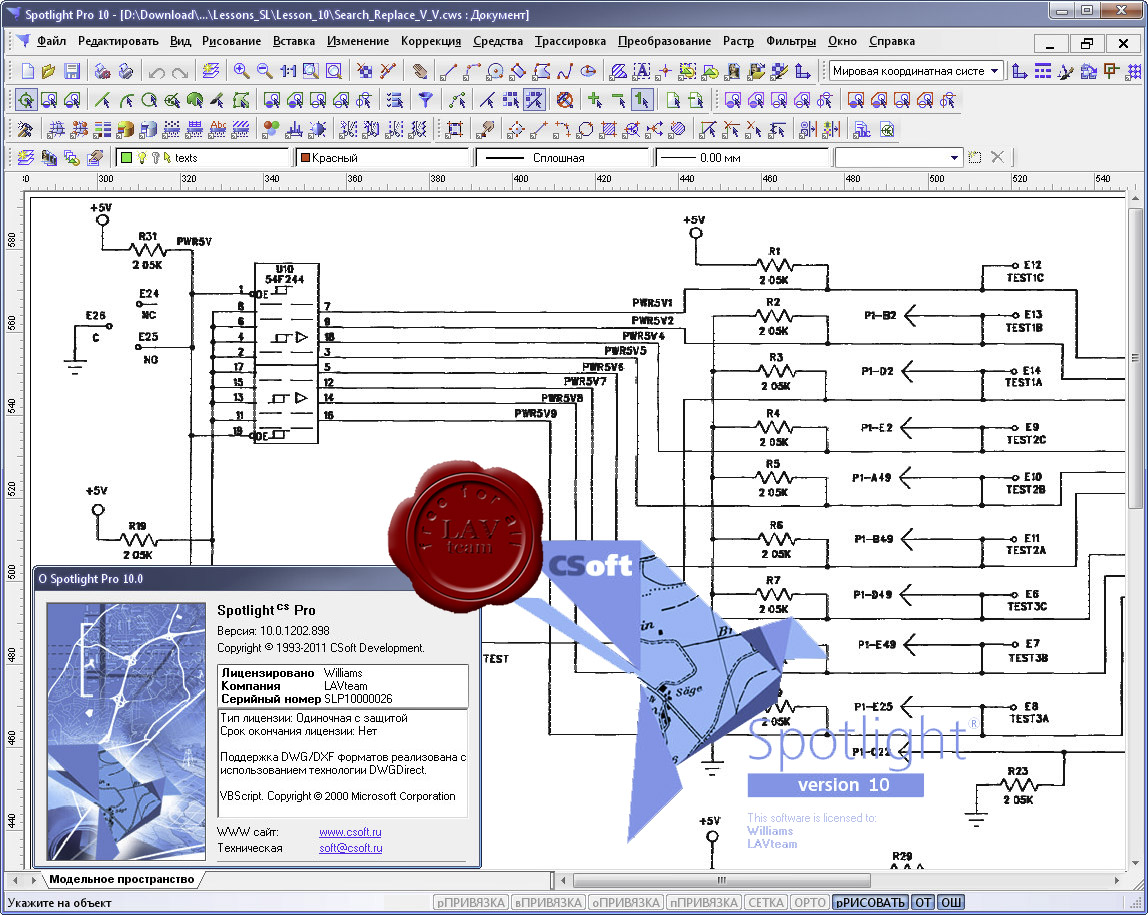Open the www.csoft.ru website link
The image size is (1148, 915).
350,832
